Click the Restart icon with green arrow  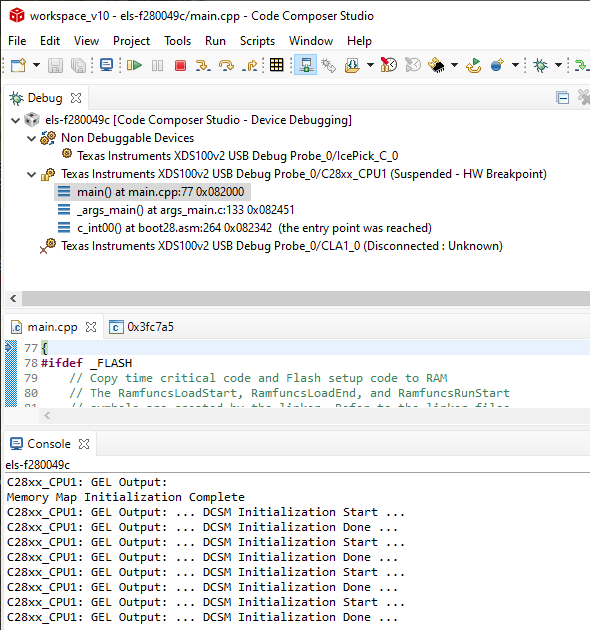point(474,65)
